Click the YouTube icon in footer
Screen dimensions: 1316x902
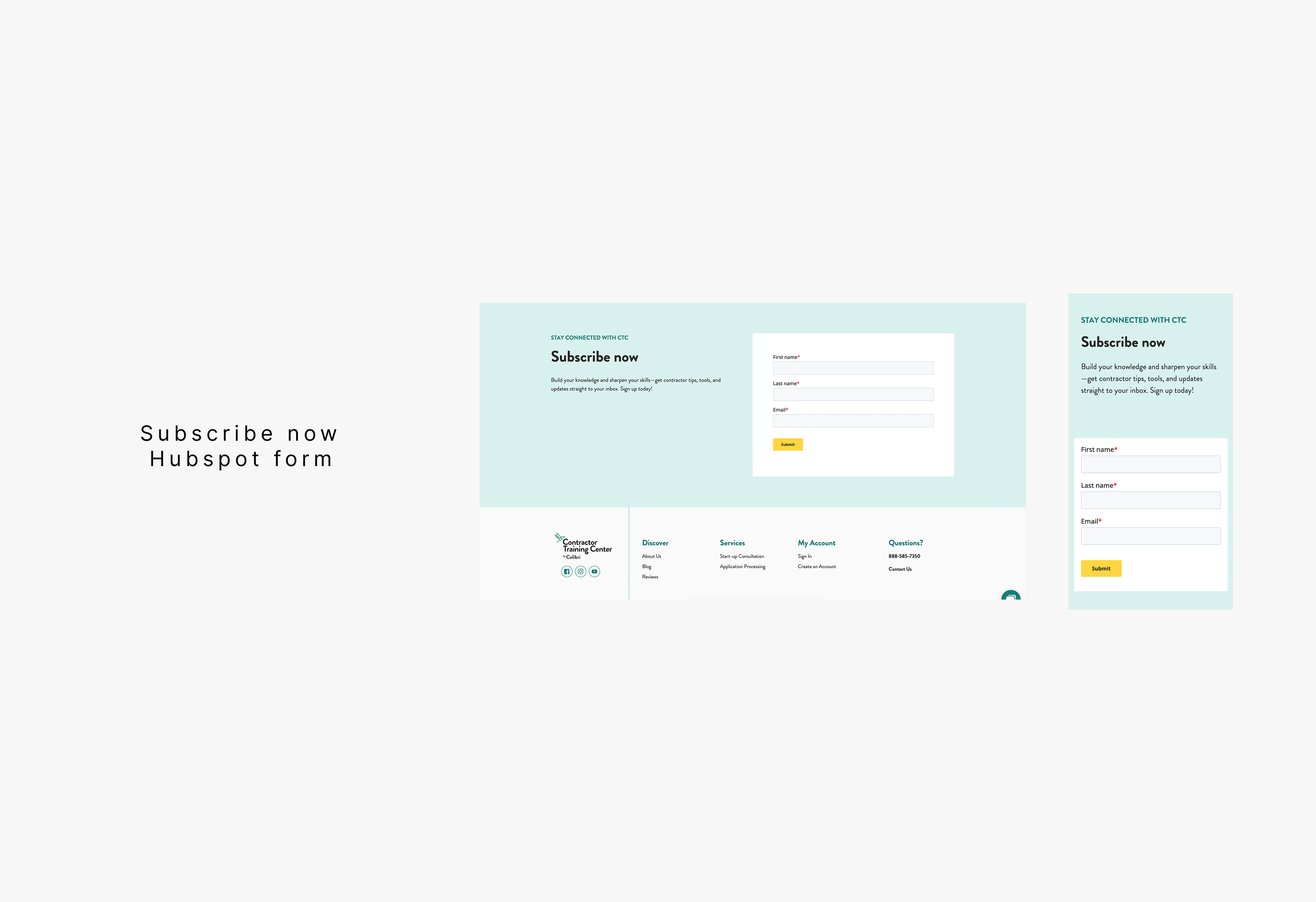click(595, 571)
